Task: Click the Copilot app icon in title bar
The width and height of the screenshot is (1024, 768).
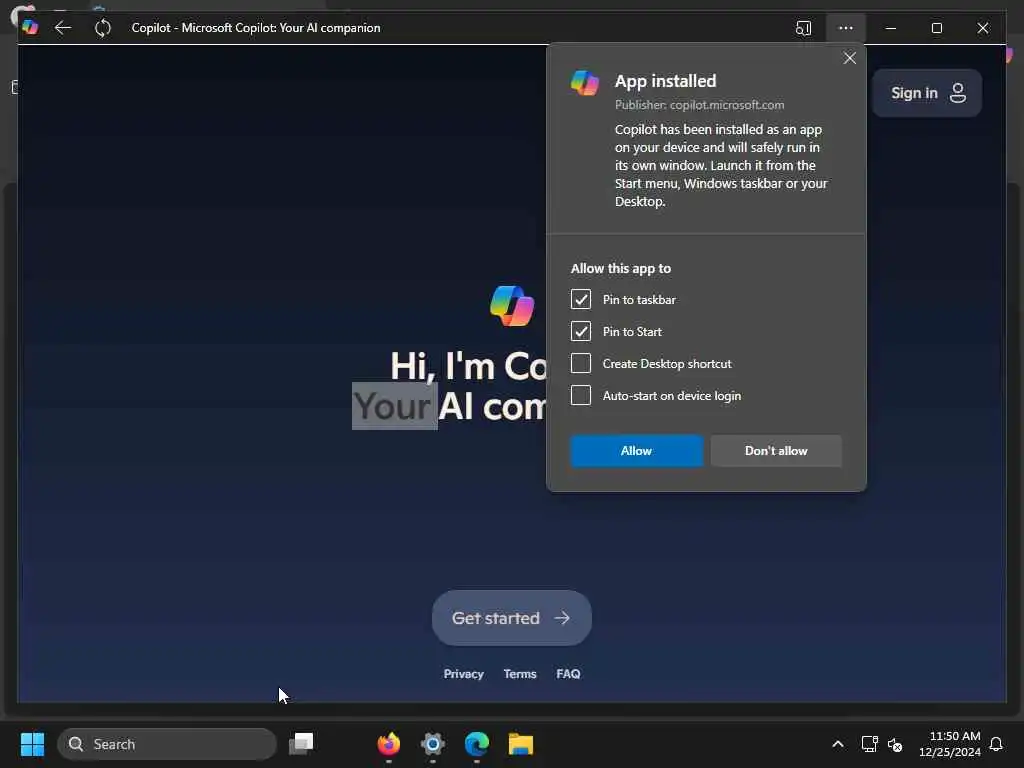Action: (30, 27)
